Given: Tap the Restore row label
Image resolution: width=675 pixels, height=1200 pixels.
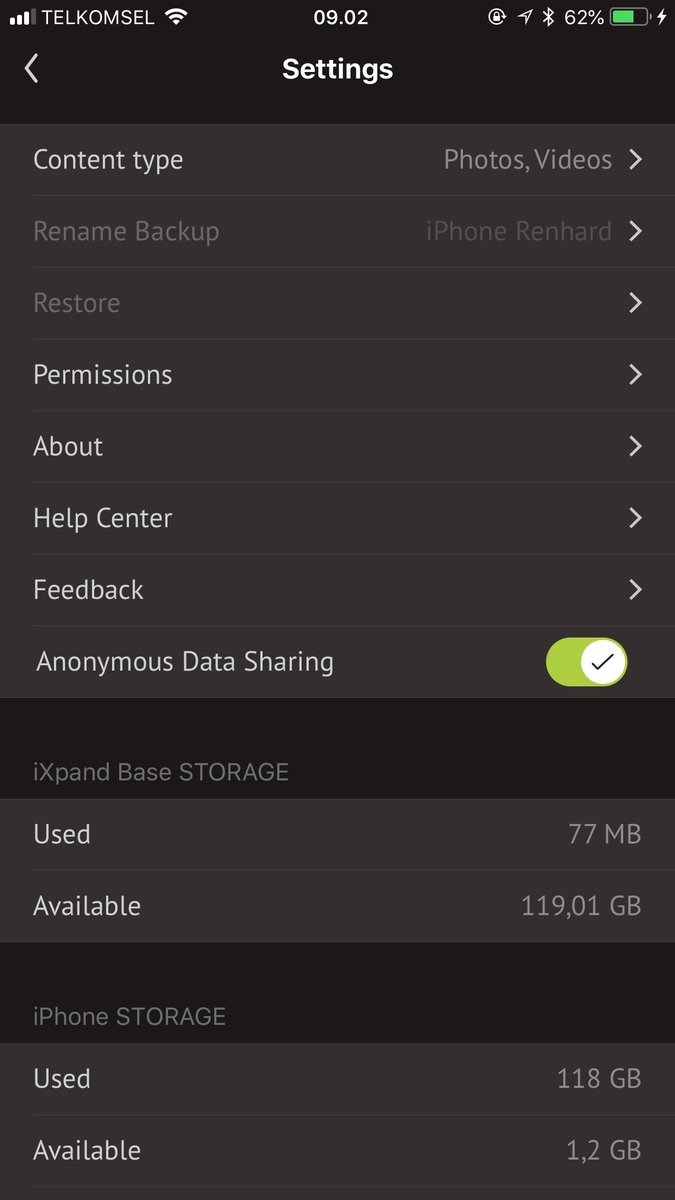Looking at the screenshot, I should point(77,303).
